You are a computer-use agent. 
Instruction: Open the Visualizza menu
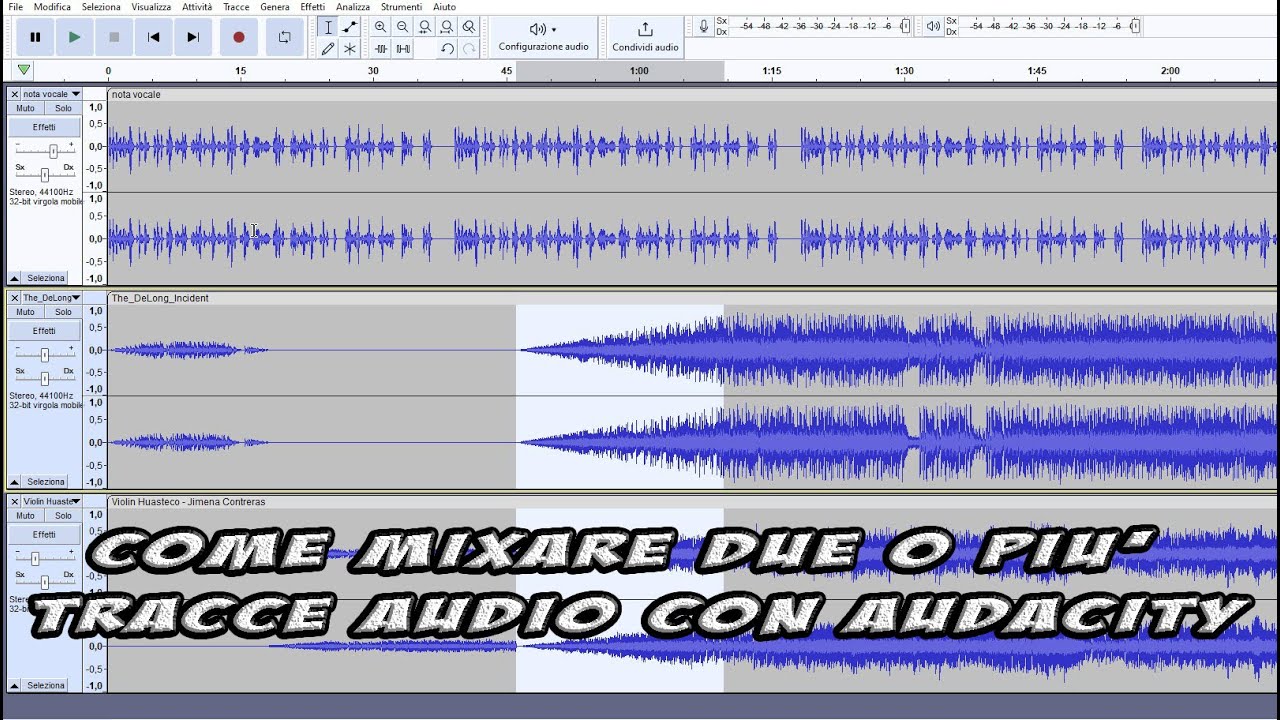[151, 7]
